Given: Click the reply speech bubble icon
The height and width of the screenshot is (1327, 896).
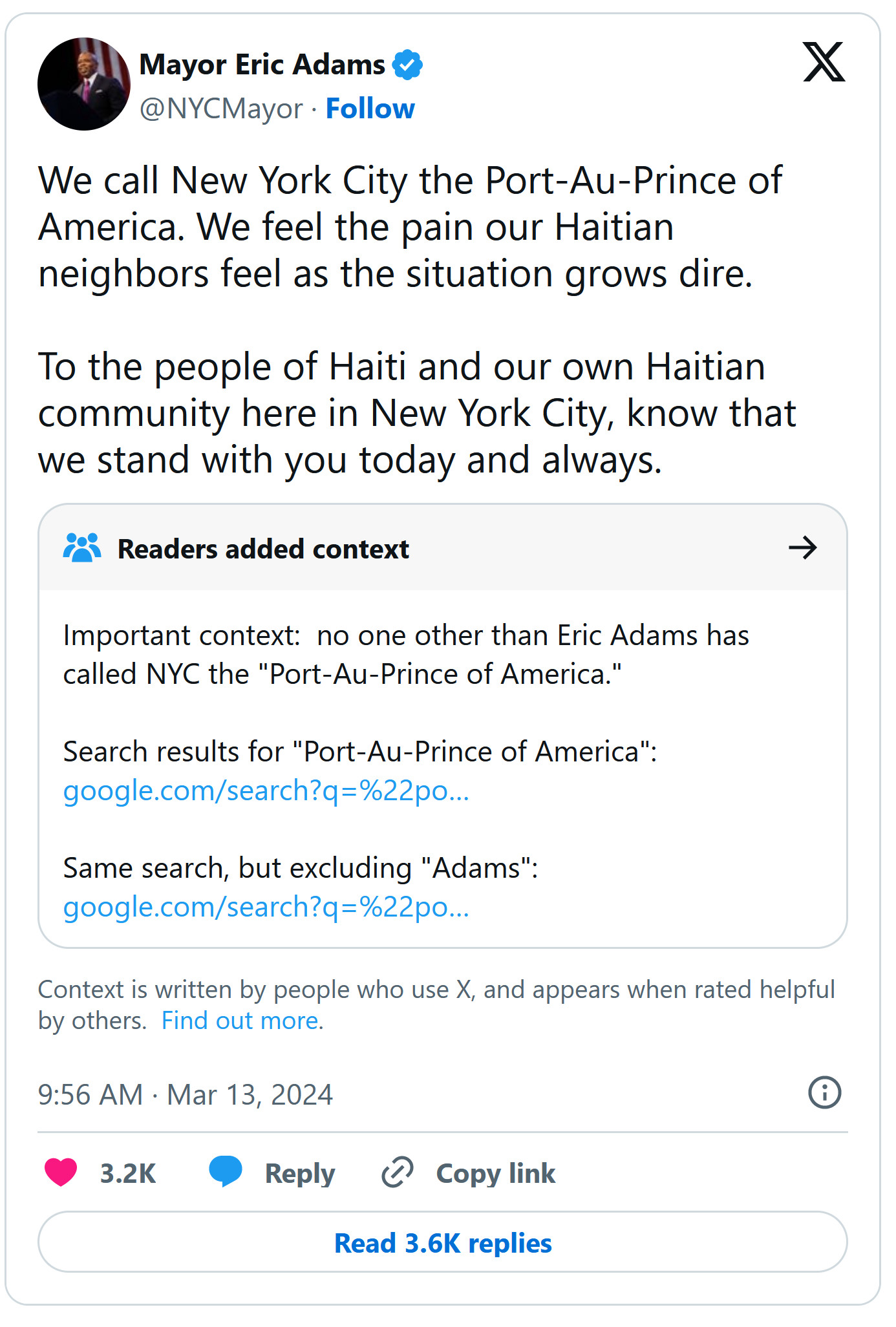Looking at the screenshot, I should coord(225,1172).
